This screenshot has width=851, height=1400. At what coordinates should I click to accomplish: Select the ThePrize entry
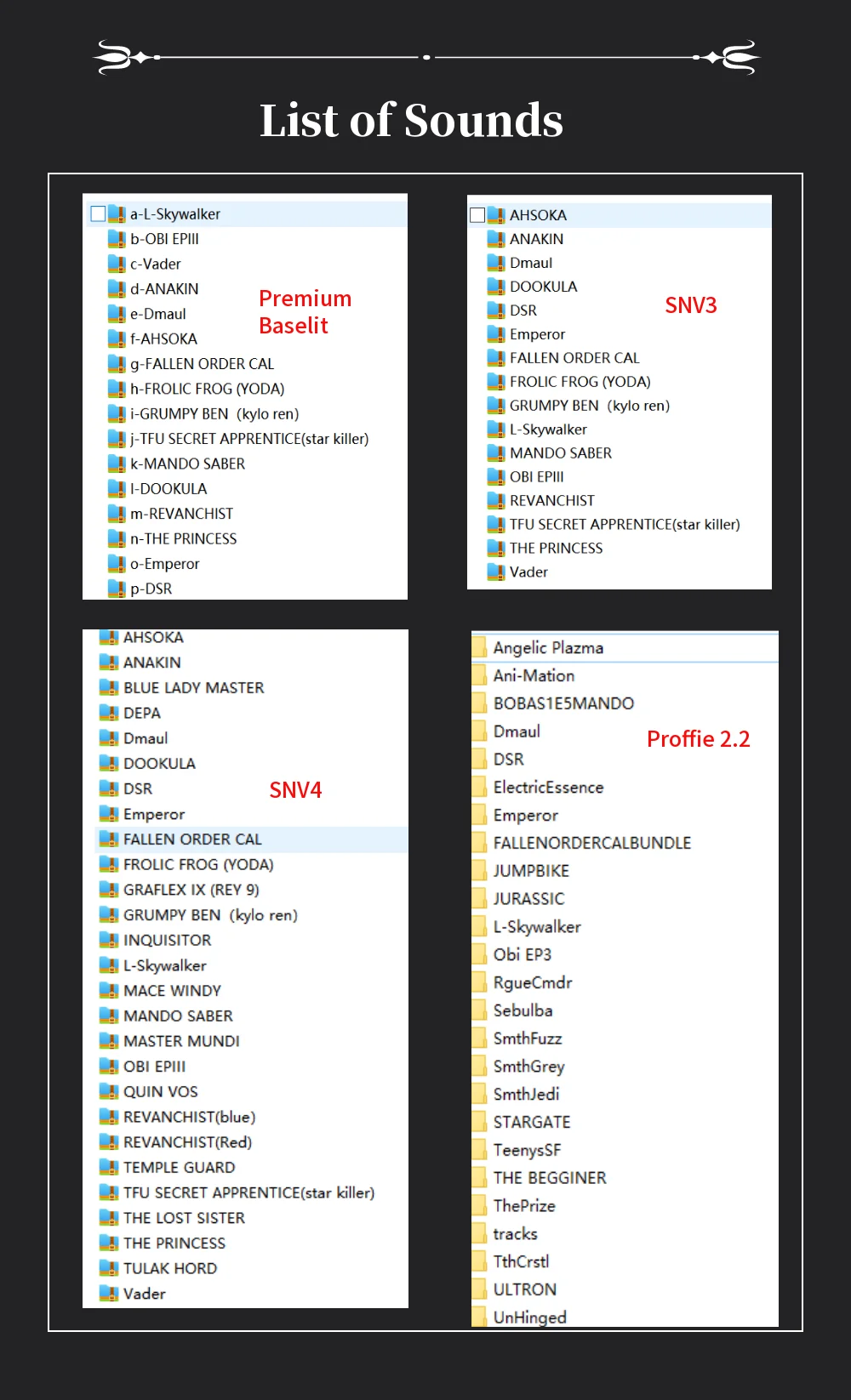pyautogui.click(x=524, y=1206)
